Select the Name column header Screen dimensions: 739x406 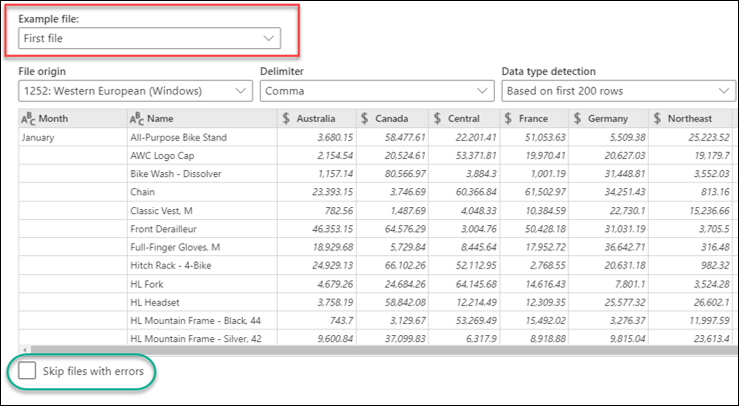click(x=202, y=118)
